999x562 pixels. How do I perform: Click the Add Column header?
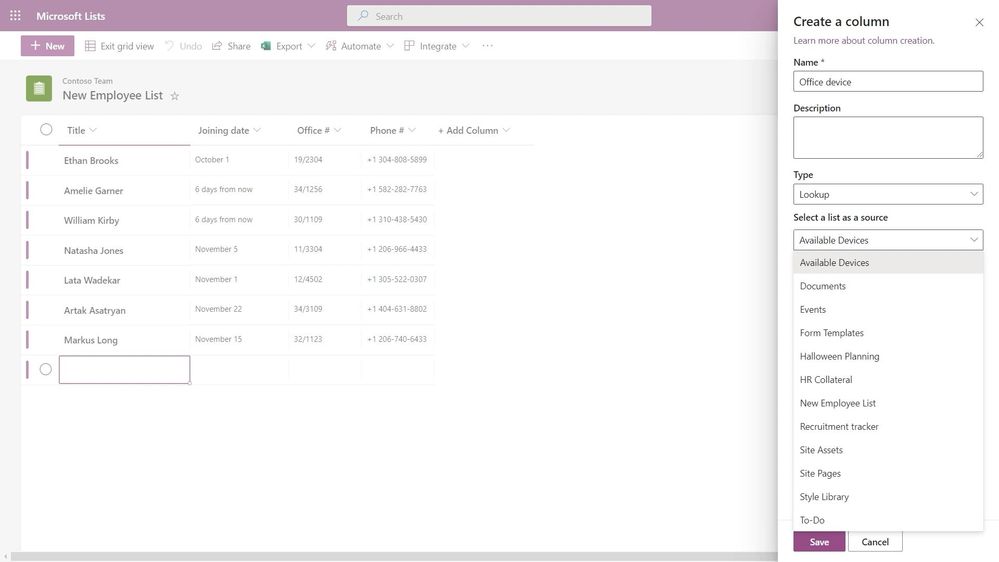(x=474, y=130)
